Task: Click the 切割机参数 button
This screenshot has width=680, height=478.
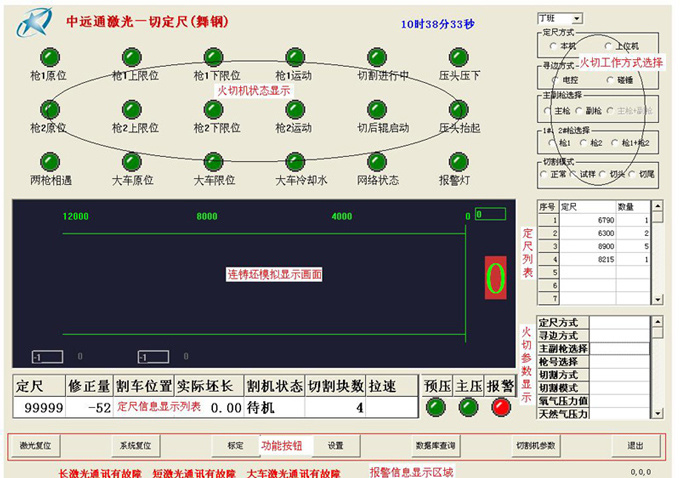Action: click(x=535, y=446)
